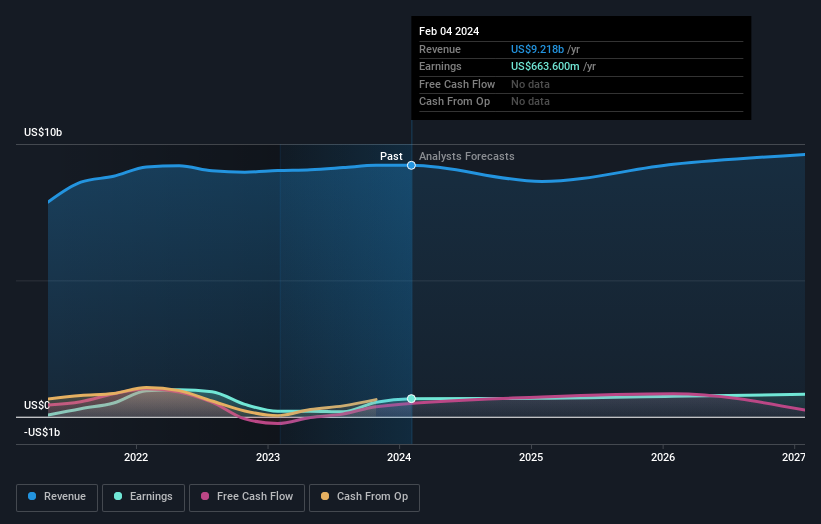Toggle the Earnings series legend button

point(143,497)
